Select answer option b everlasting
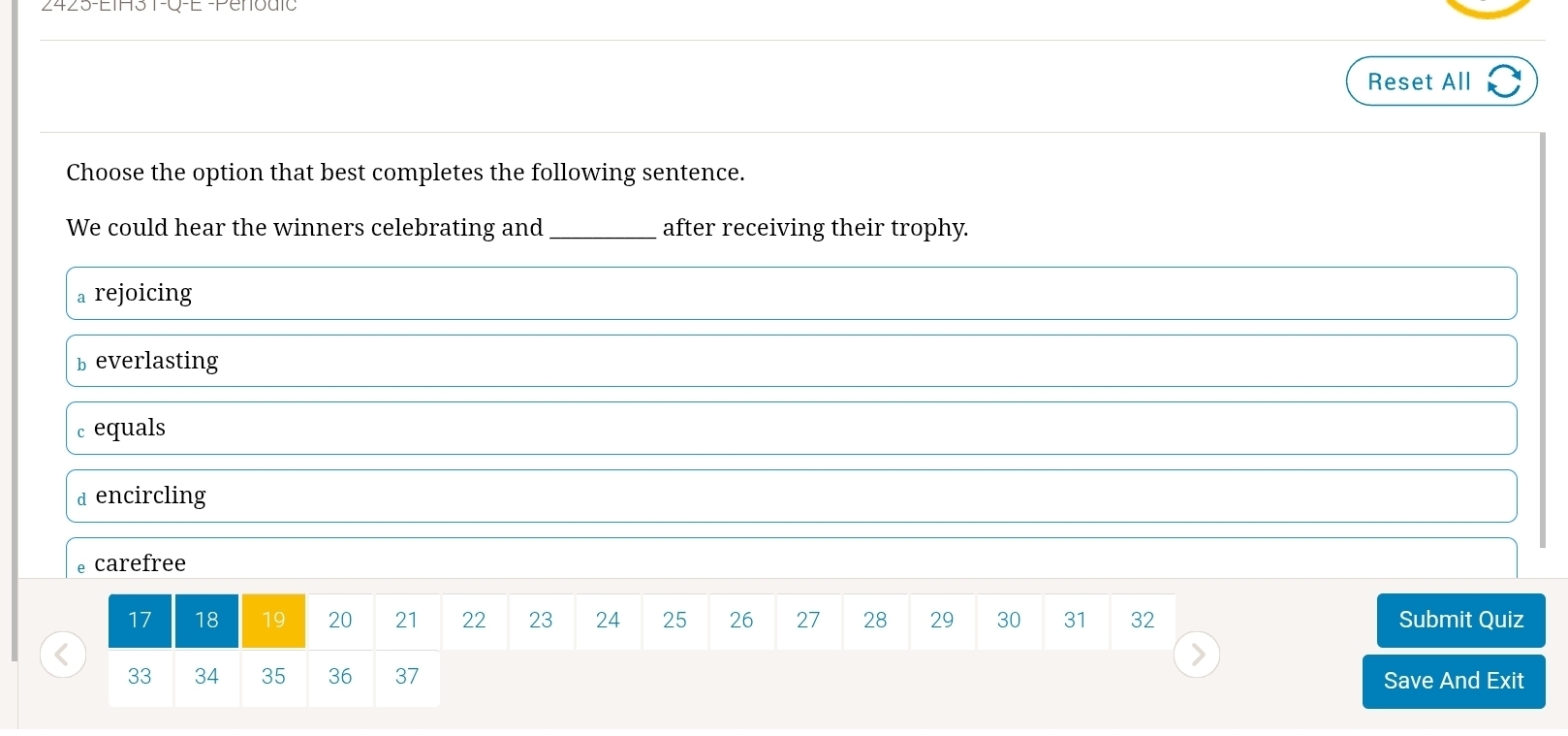 coord(792,361)
